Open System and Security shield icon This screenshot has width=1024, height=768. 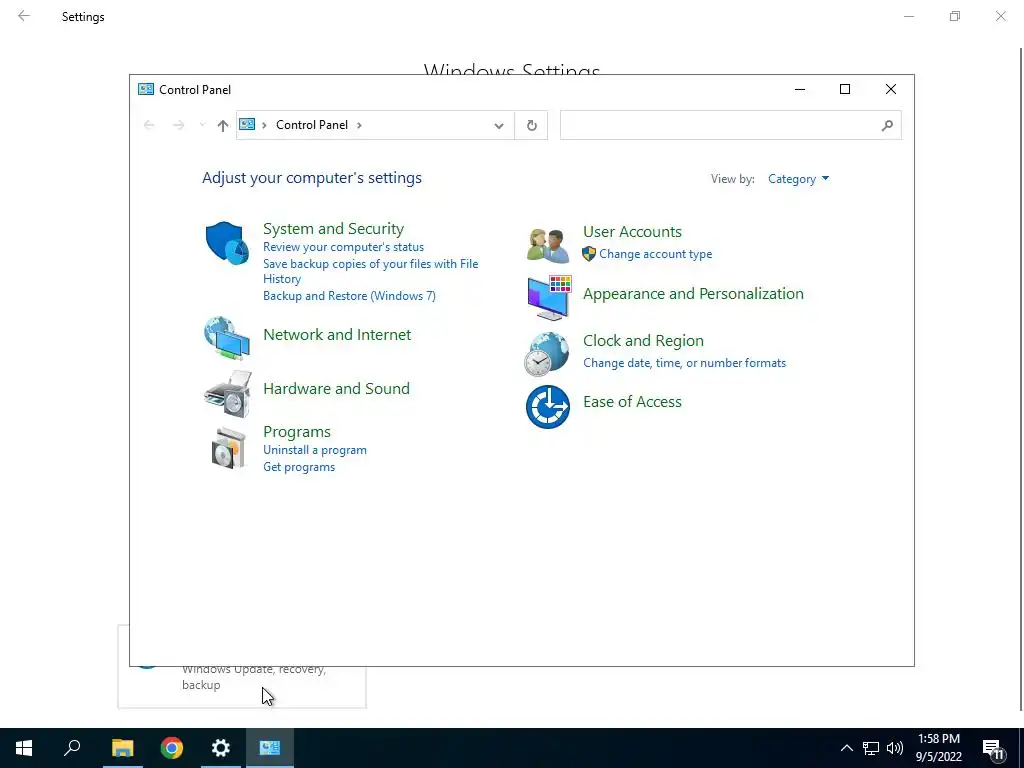[227, 243]
